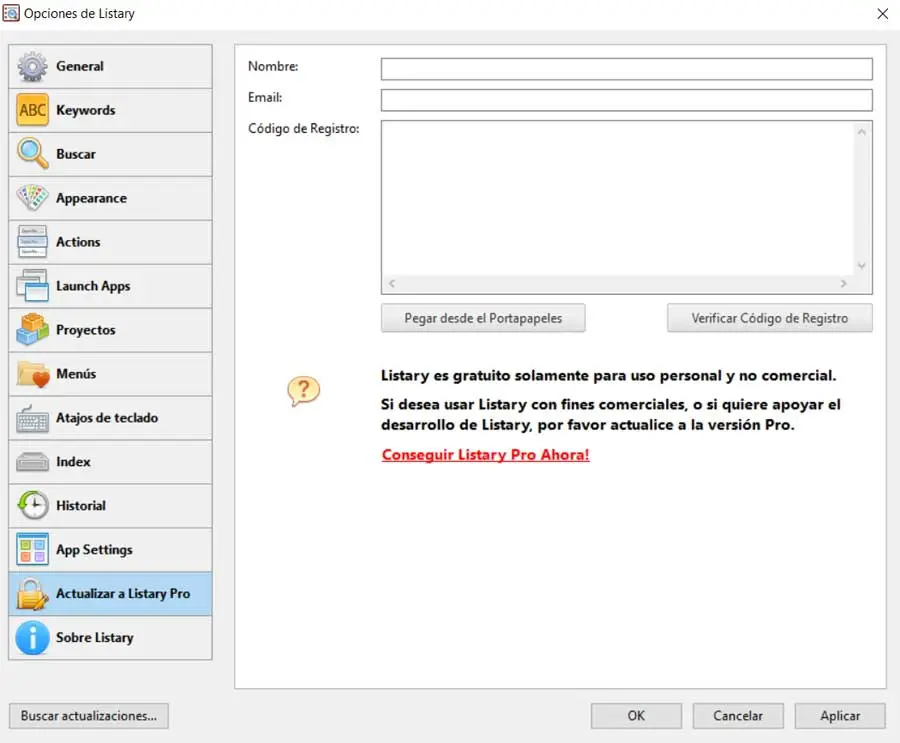Select Actualizar a Listary Pro label

point(123,594)
